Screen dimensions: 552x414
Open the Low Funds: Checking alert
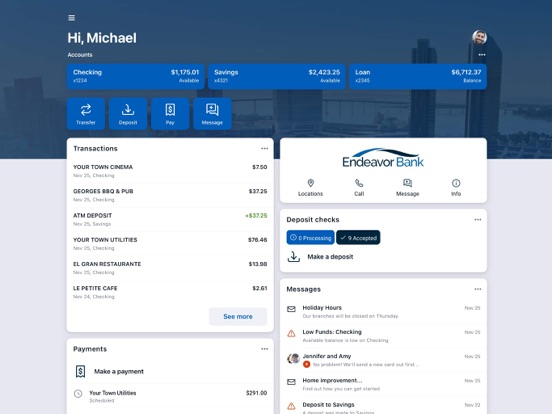point(383,336)
